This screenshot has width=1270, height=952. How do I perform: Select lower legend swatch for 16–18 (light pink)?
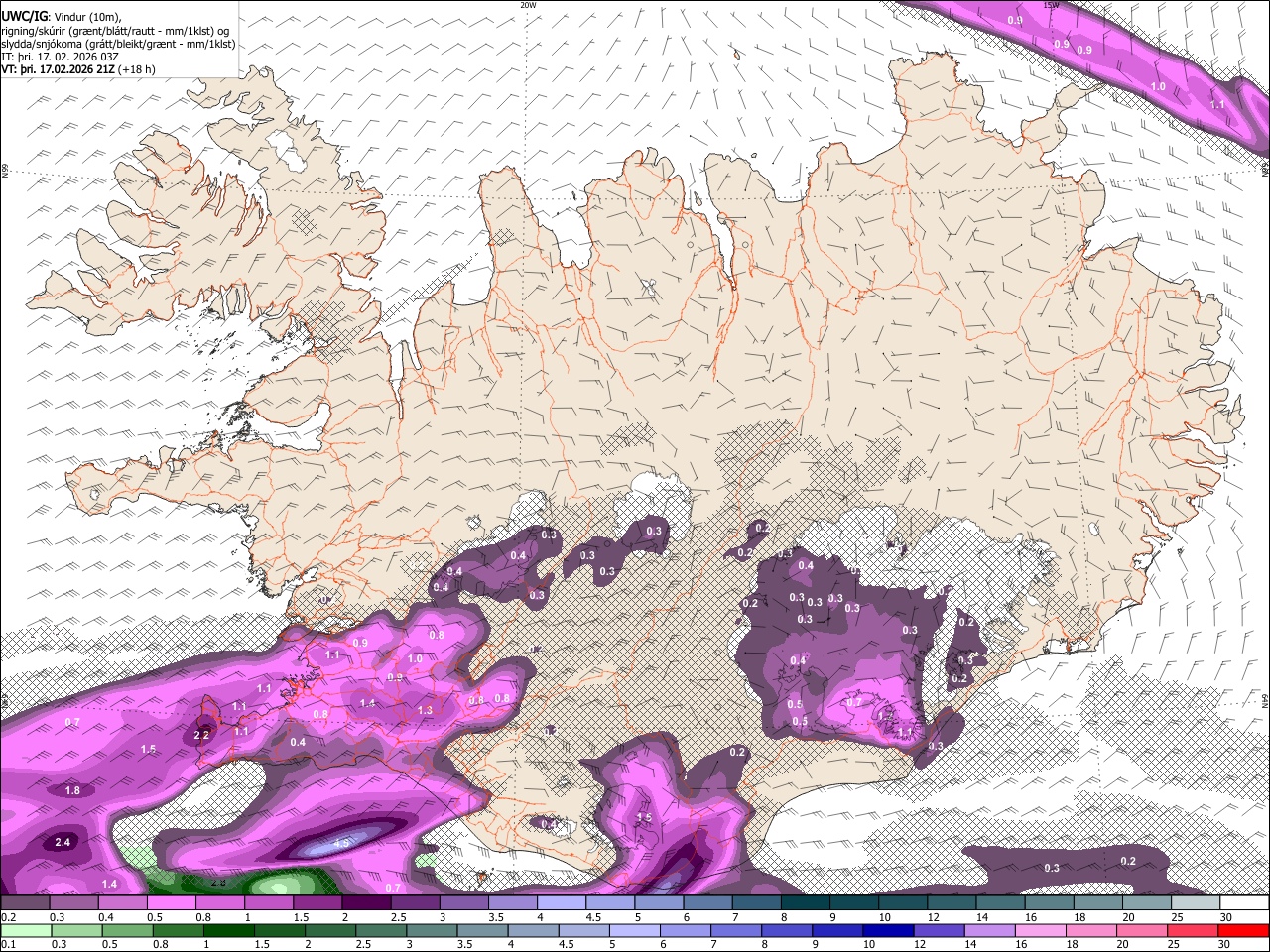(x=1041, y=930)
